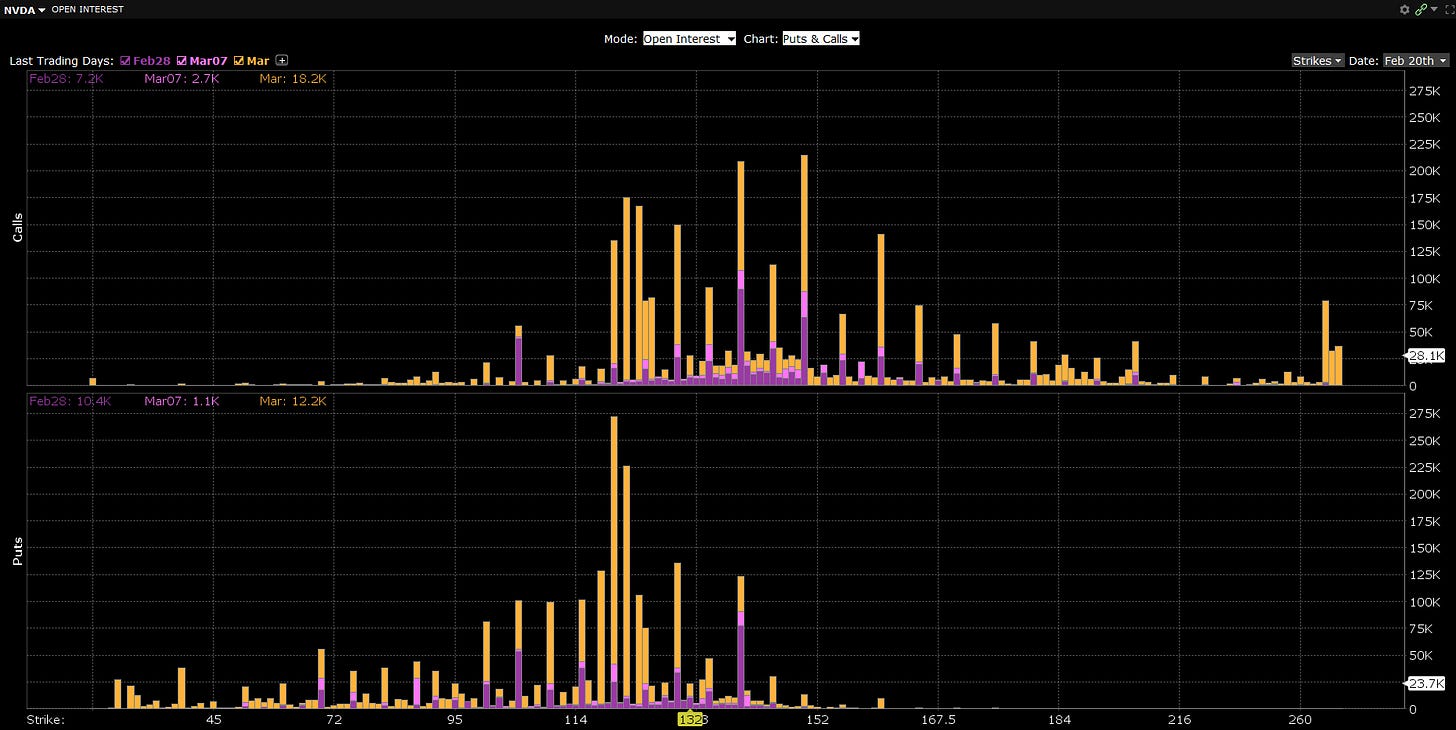Open the Chart Puts & Calls dropdown
The image size is (1456, 730).
821,38
